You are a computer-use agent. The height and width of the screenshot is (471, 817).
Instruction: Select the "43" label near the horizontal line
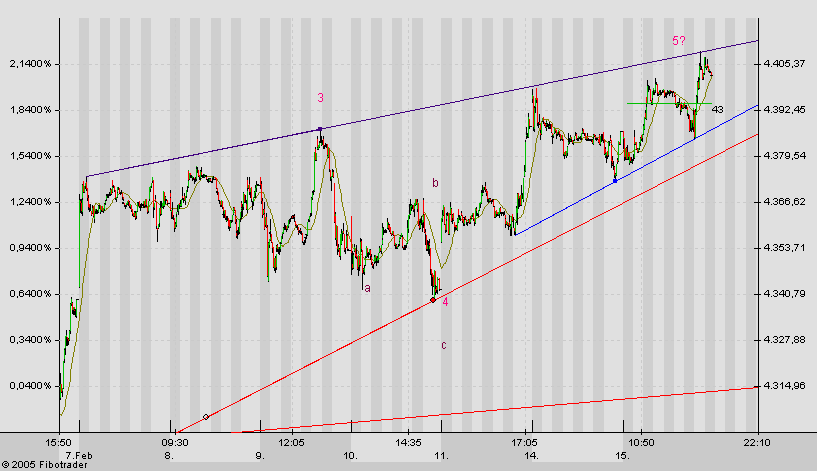click(717, 109)
